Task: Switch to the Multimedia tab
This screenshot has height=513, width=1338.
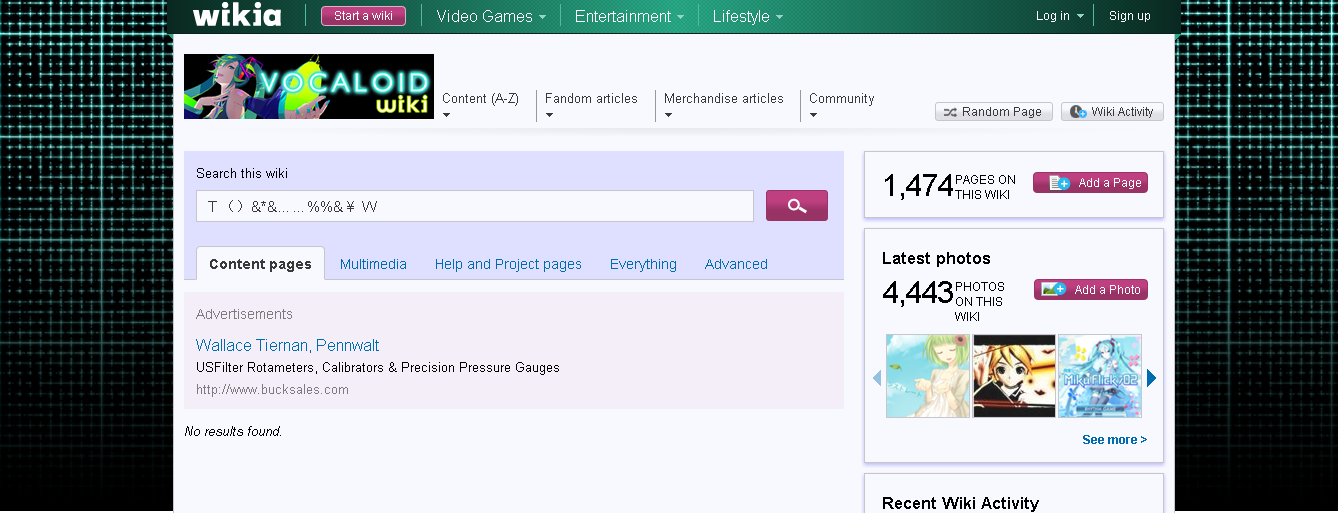Action: 373,264
